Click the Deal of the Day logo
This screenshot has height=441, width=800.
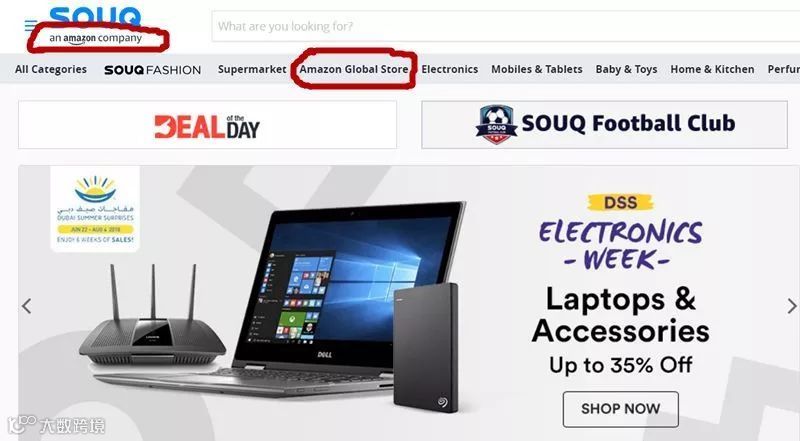(207, 126)
